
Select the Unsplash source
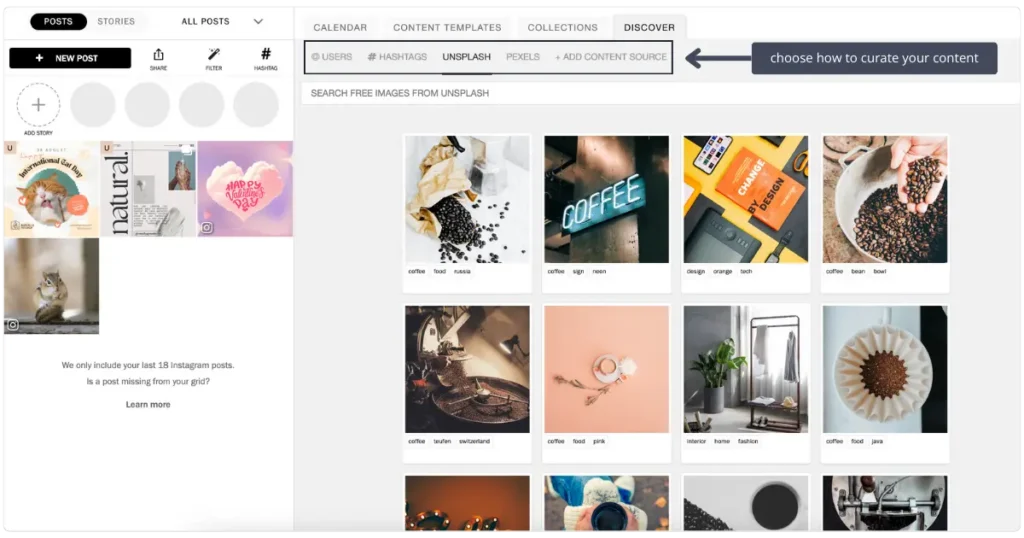[466, 57]
